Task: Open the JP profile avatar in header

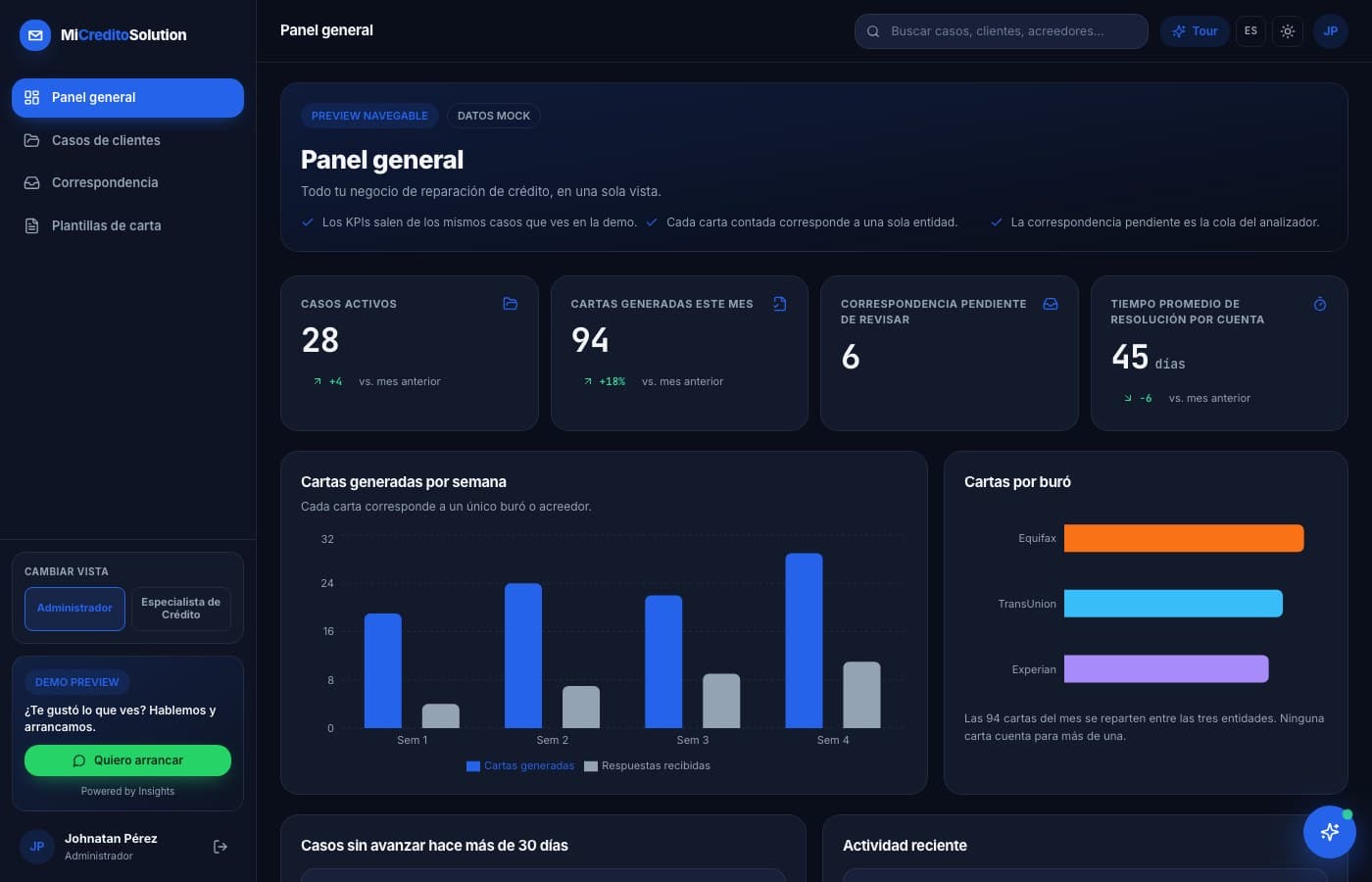Action: click(1331, 31)
